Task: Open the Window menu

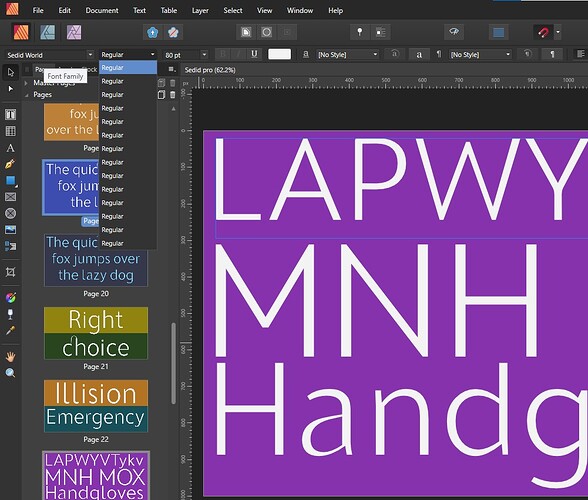Action: [300, 11]
